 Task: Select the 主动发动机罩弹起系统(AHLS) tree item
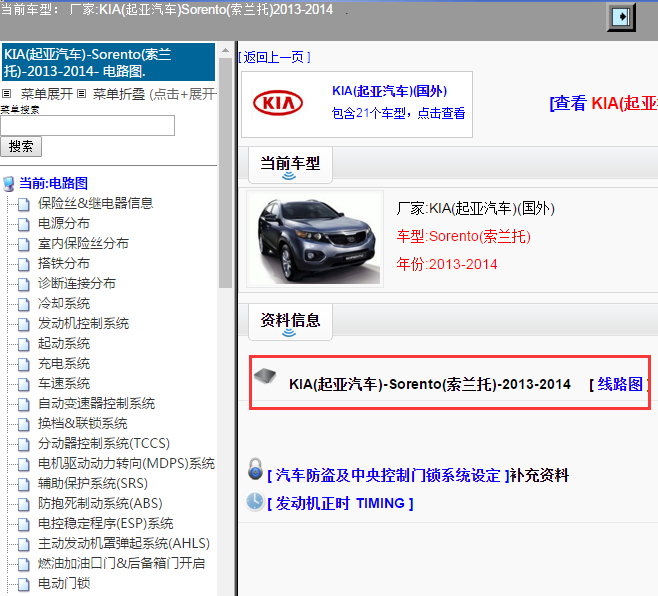pyautogui.click(x=124, y=544)
